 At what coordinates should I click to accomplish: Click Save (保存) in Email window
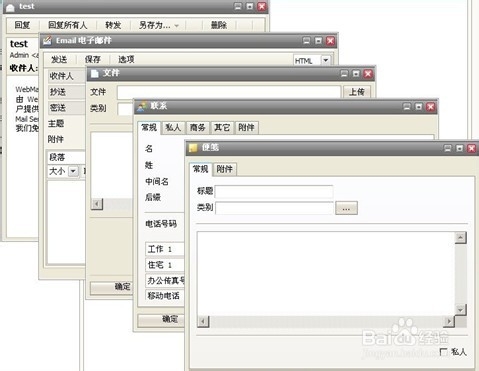pyautogui.click(x=93, y=59)
